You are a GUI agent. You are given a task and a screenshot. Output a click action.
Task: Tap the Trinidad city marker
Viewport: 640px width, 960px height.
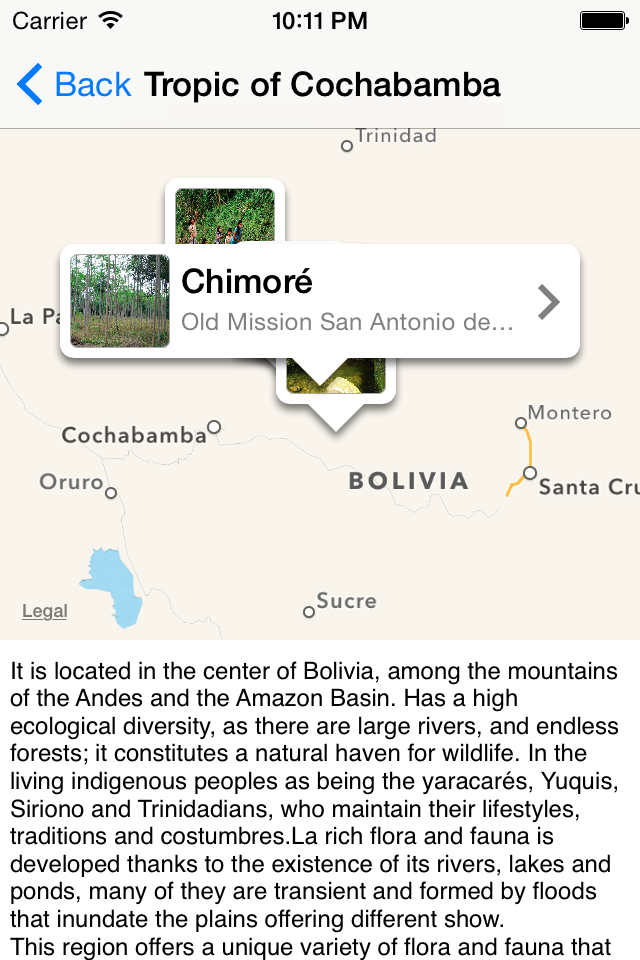[347, 146]
